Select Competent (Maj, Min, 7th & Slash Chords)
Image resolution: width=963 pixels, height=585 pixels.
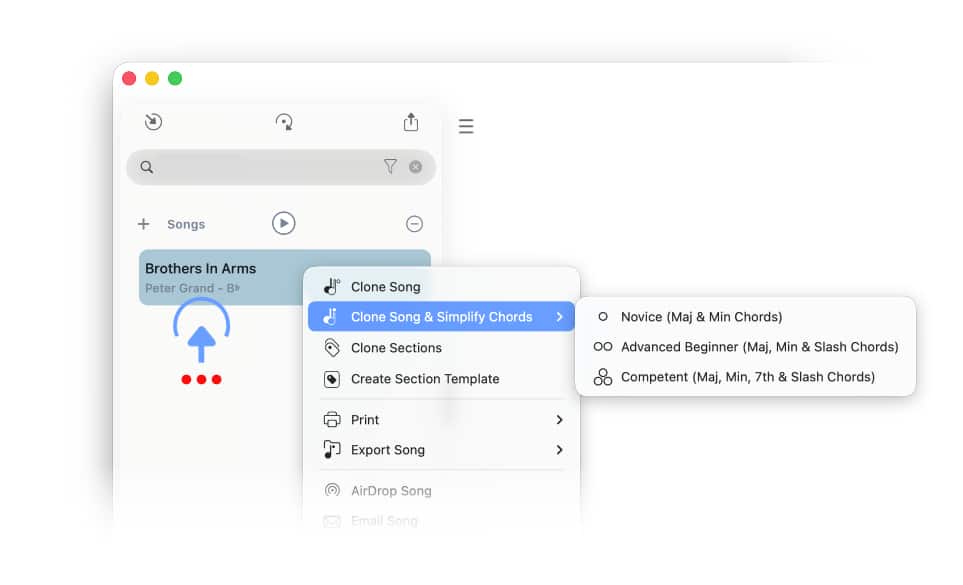(745, 377)
